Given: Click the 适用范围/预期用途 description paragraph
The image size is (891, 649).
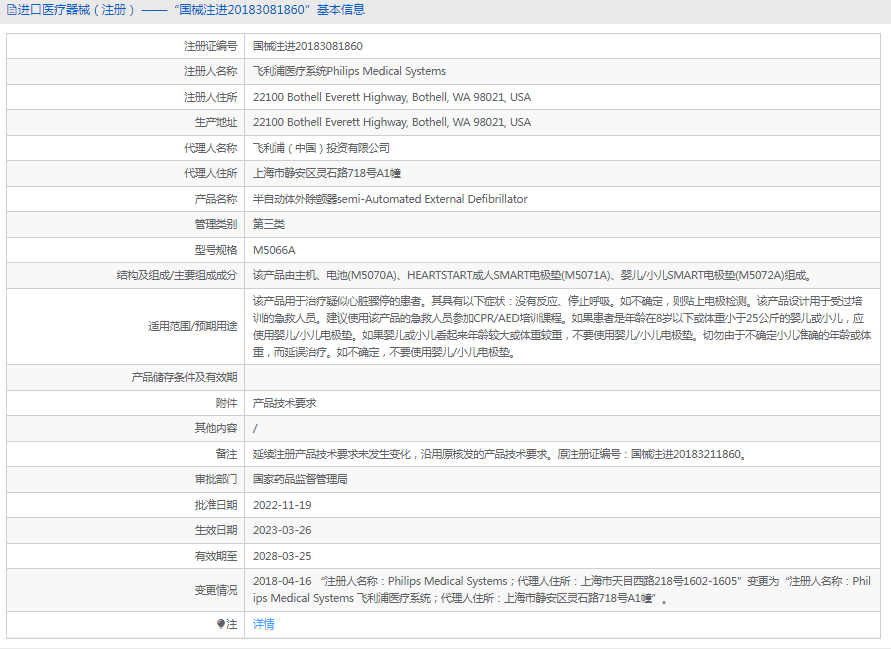Looking at the screenshot, I should coord(560,326).
